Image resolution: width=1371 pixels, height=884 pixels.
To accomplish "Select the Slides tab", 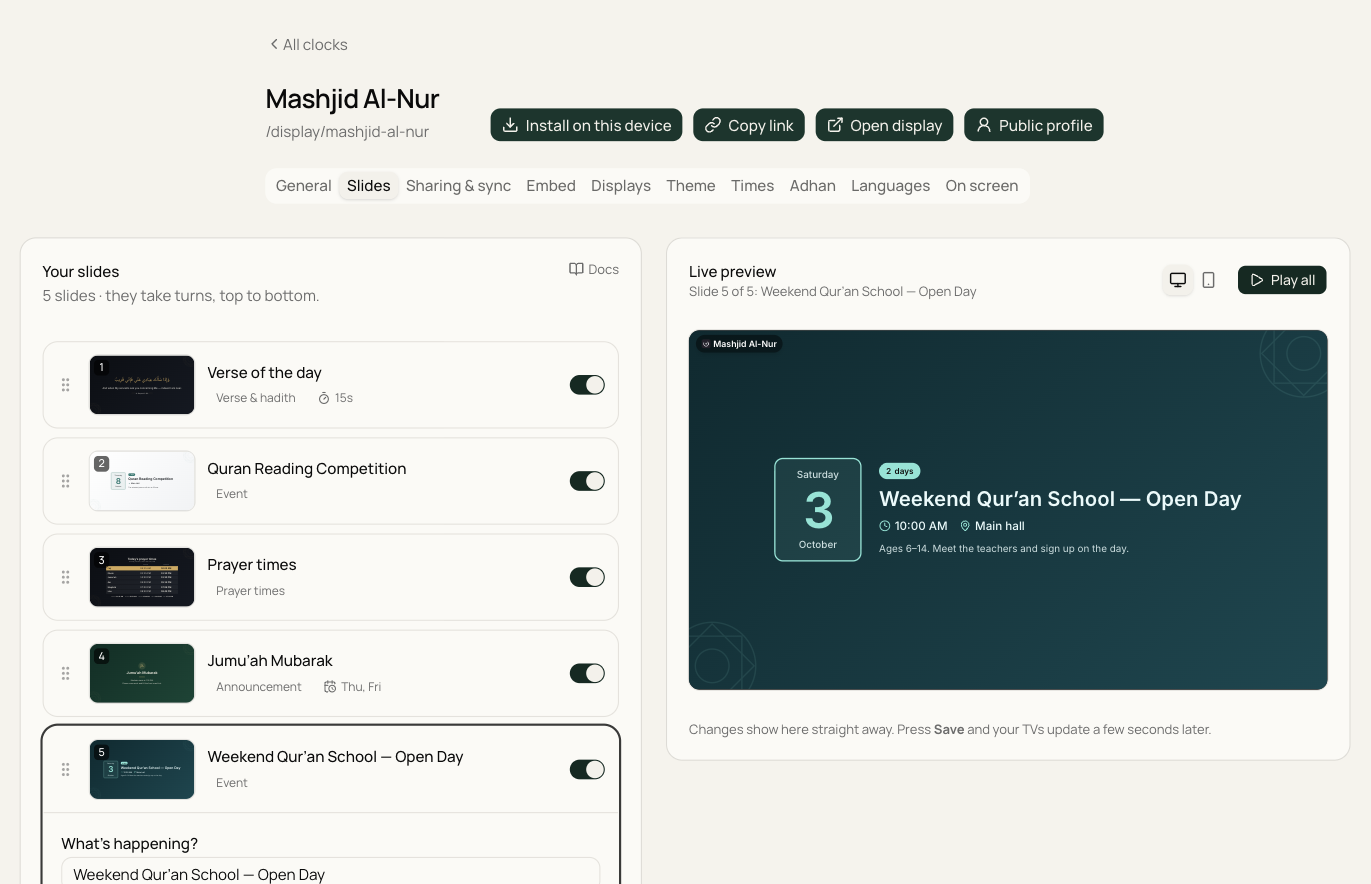I will [368, 185].
